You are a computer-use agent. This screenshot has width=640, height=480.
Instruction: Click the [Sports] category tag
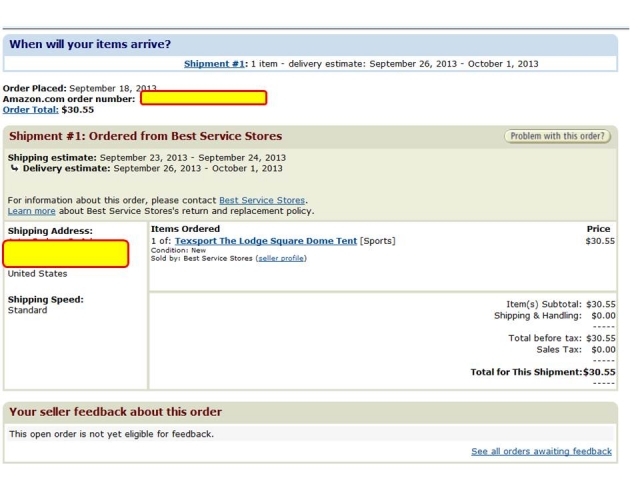(378, 241)
